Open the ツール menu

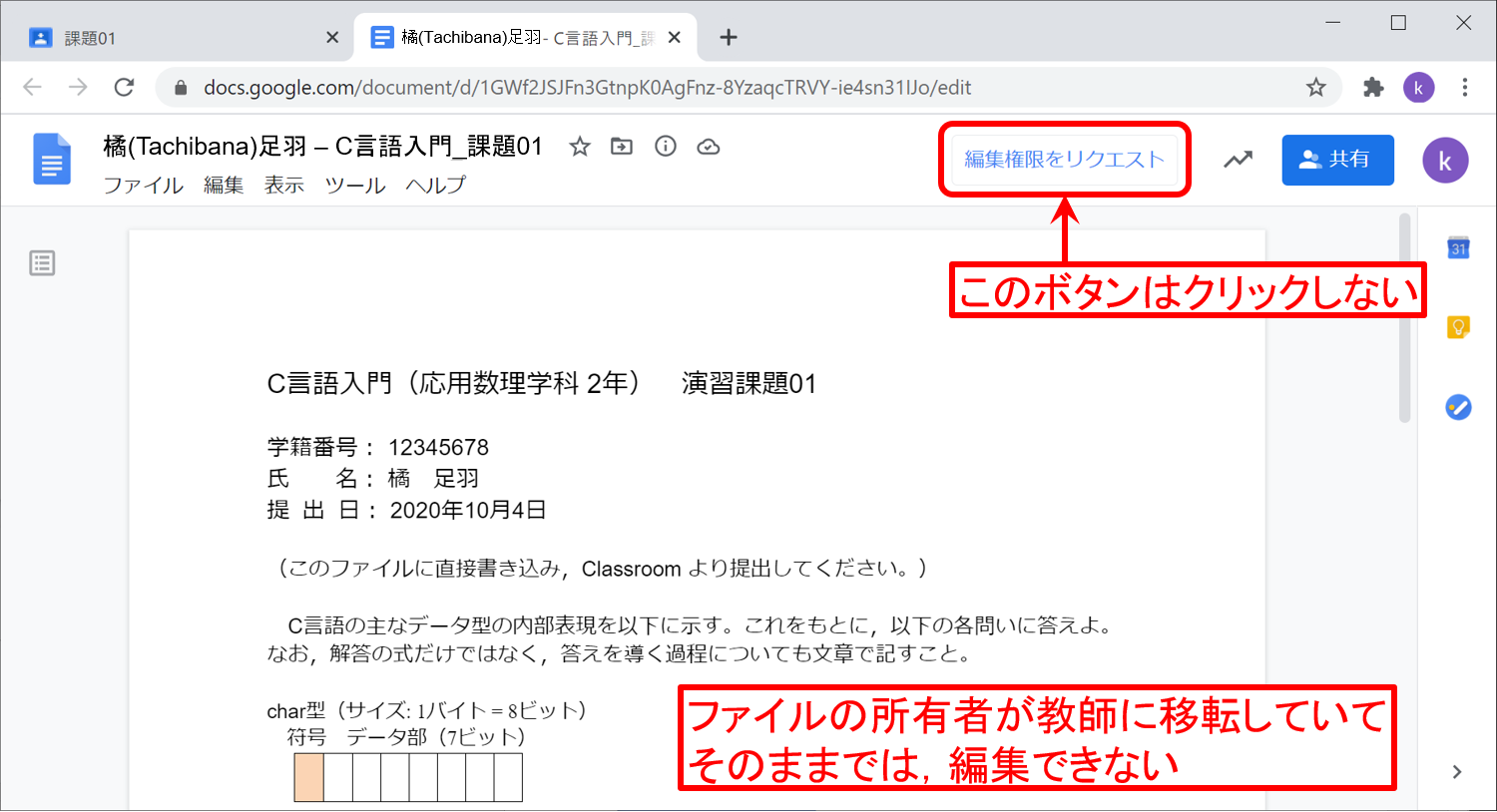(x=355, y=186)
